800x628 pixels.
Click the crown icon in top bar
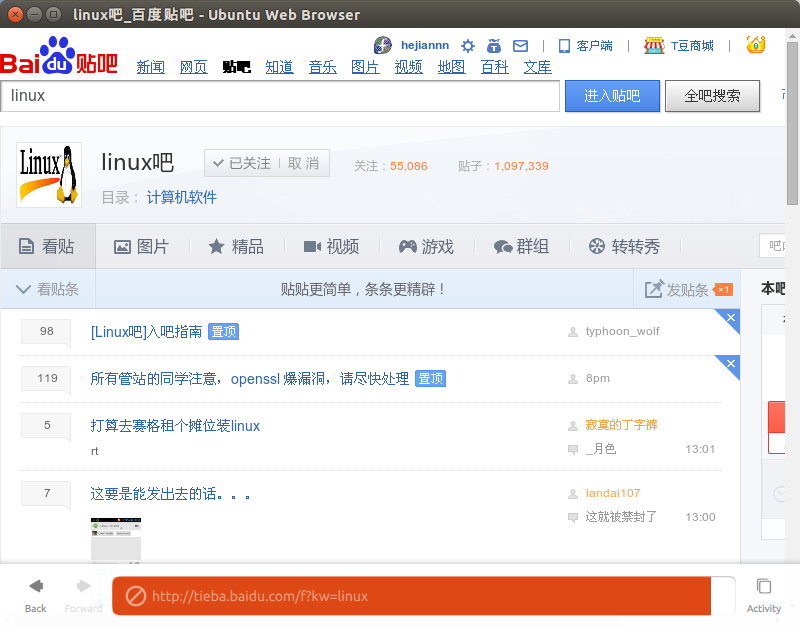coord(756,45)
